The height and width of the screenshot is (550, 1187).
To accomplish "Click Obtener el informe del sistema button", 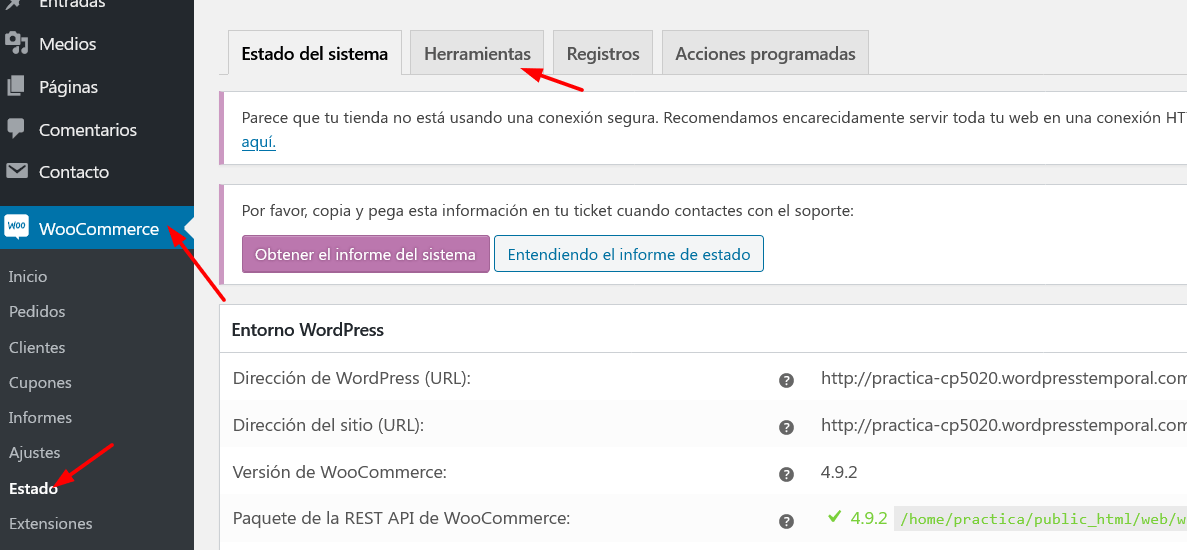I will [366, 253].
